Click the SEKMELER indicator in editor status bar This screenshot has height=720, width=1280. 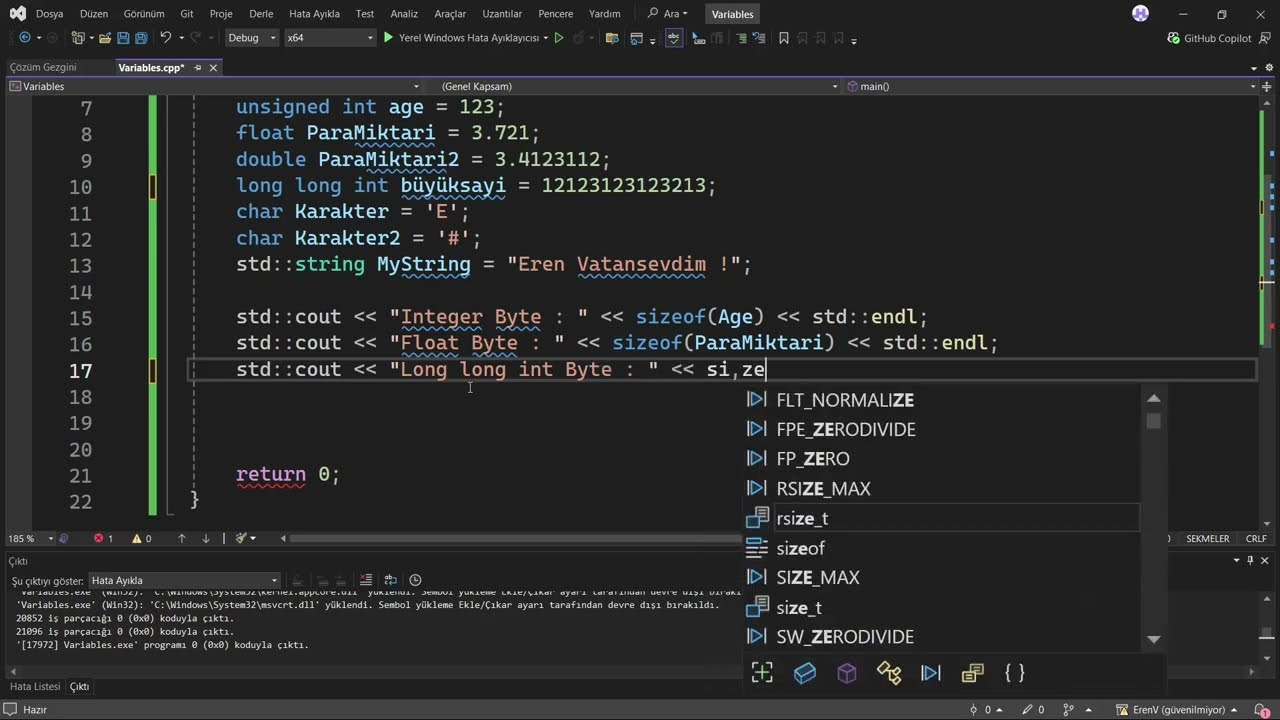point(1208,538)
